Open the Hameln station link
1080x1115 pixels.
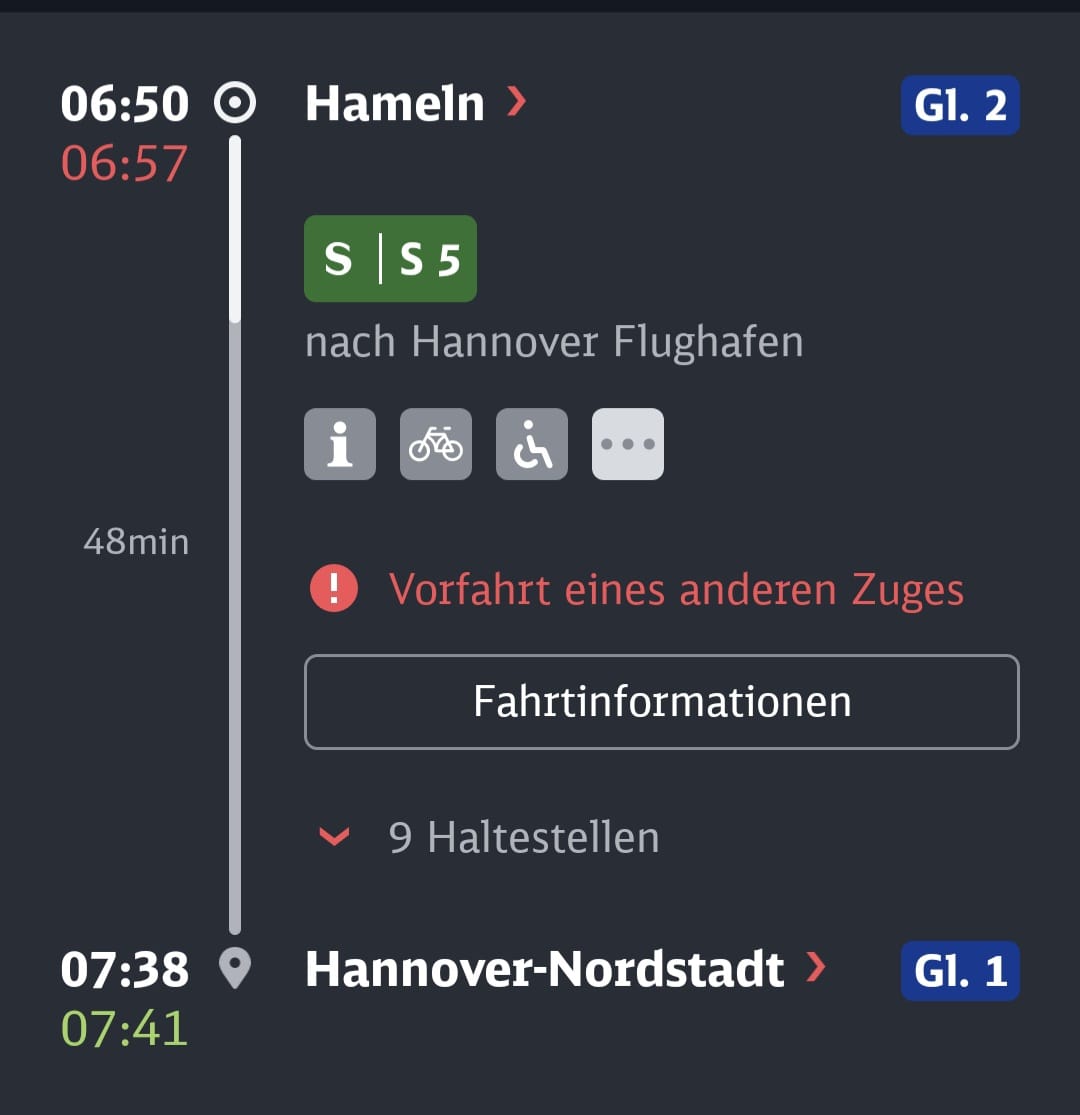click(x=395, y=104)
